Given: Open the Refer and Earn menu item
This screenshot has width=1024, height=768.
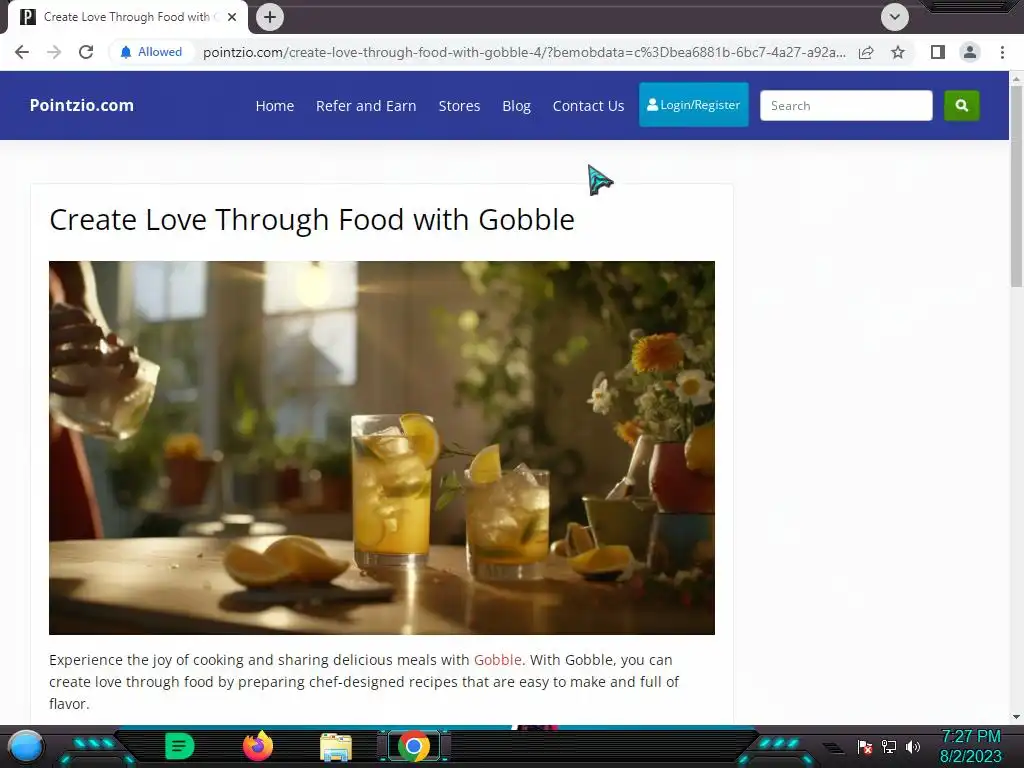Looking at the screenshot, I should coord(366,106).
